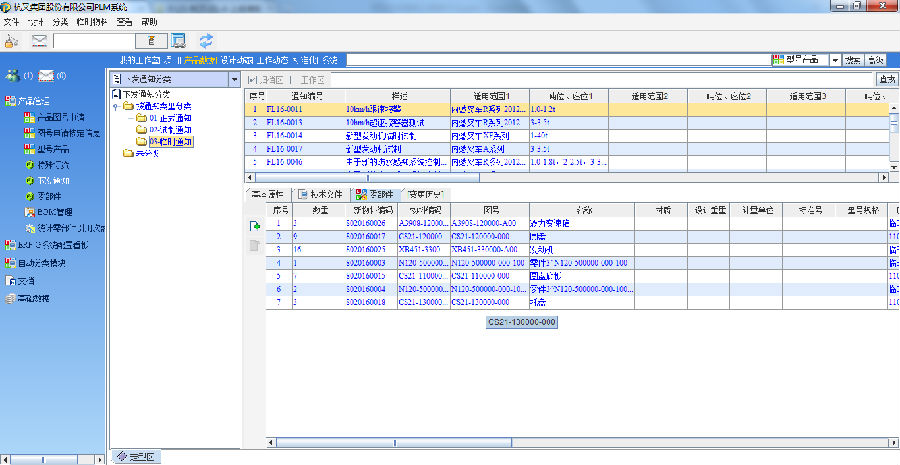Open the product type dropdown near search
This screenshot has height=465, width=900.
835,61
